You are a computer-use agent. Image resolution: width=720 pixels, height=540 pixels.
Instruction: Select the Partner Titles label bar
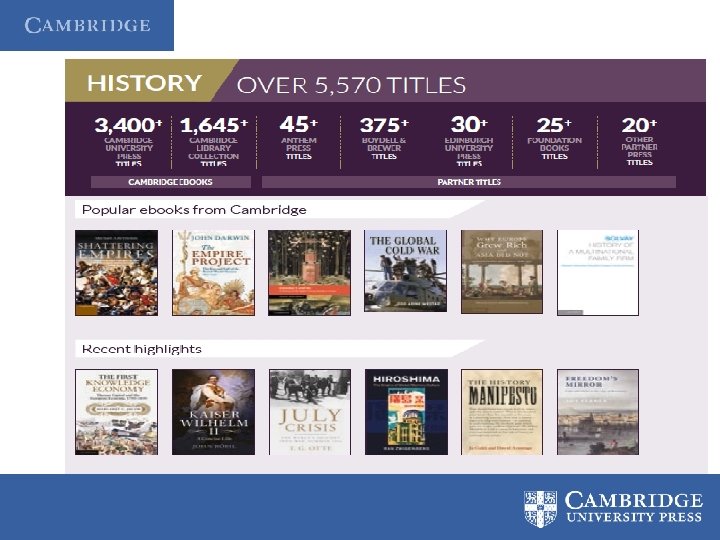pyautogui.click(x=469, y=182)
